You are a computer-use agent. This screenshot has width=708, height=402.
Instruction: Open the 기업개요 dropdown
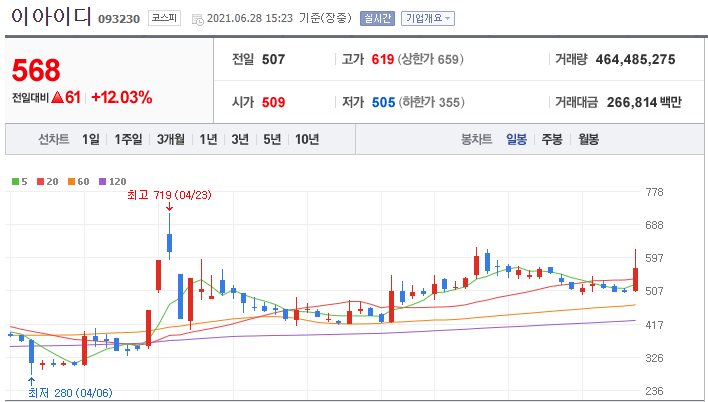click(x=428, y=19)
